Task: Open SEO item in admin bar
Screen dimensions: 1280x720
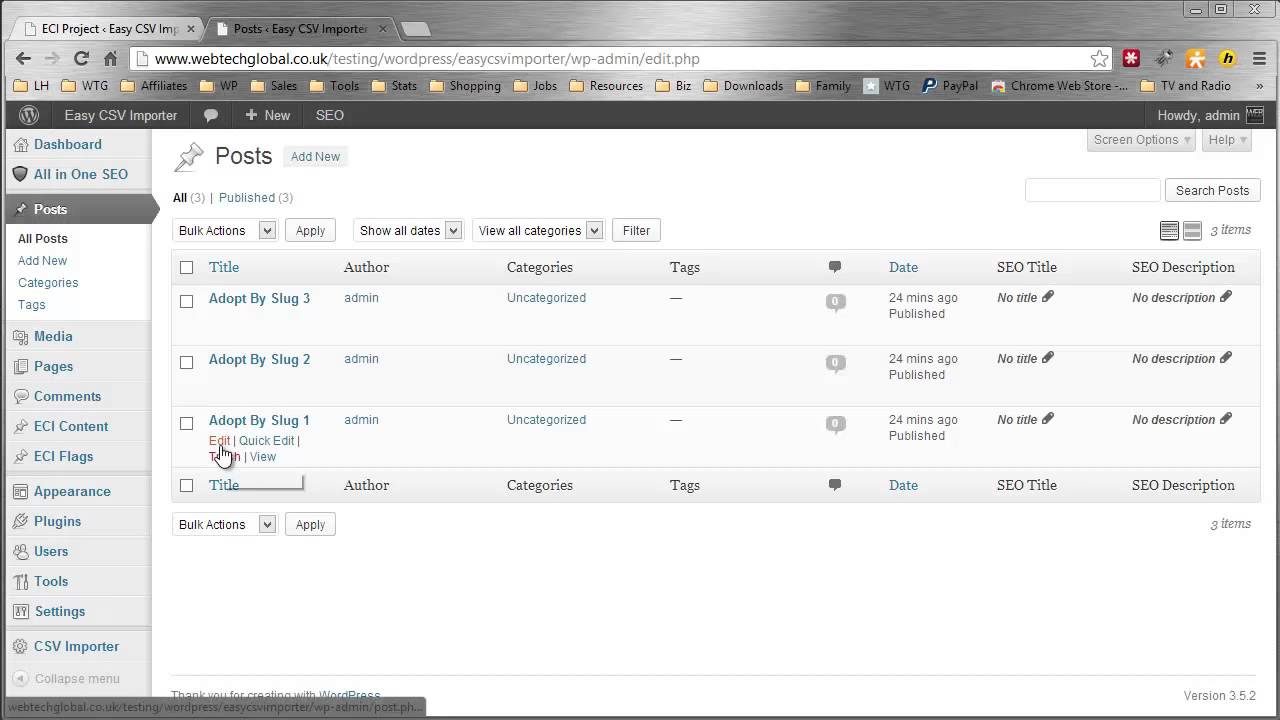Action: point(330,115)
